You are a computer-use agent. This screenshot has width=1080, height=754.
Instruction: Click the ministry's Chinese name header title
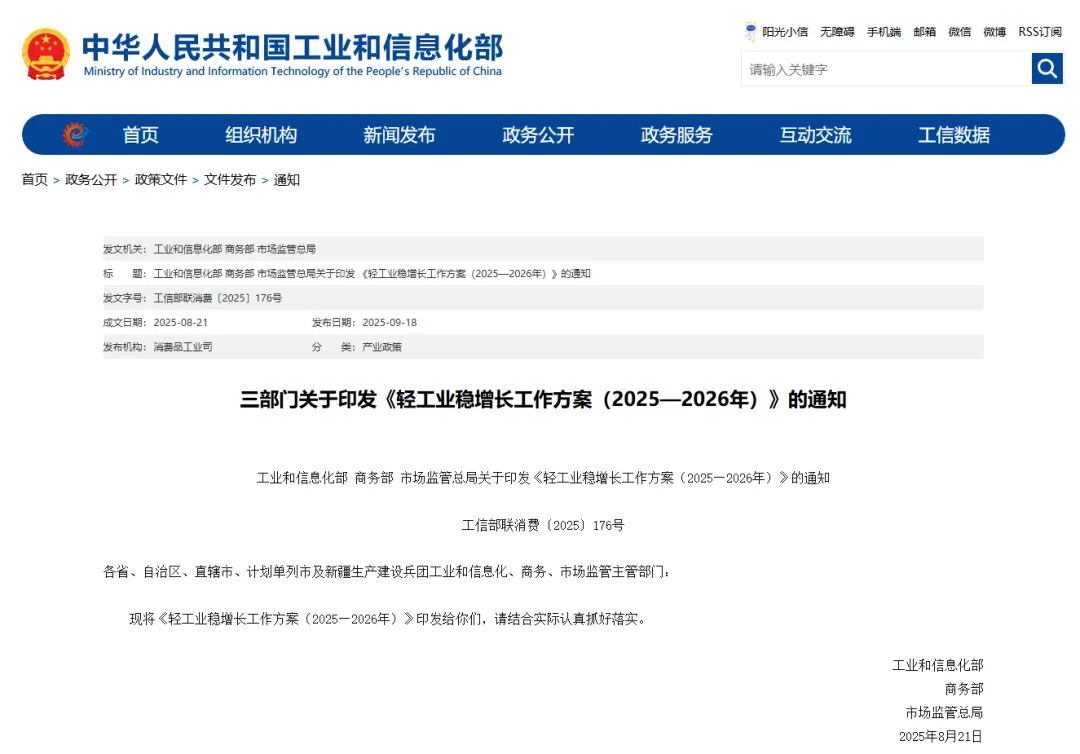(x=293, y=47)
